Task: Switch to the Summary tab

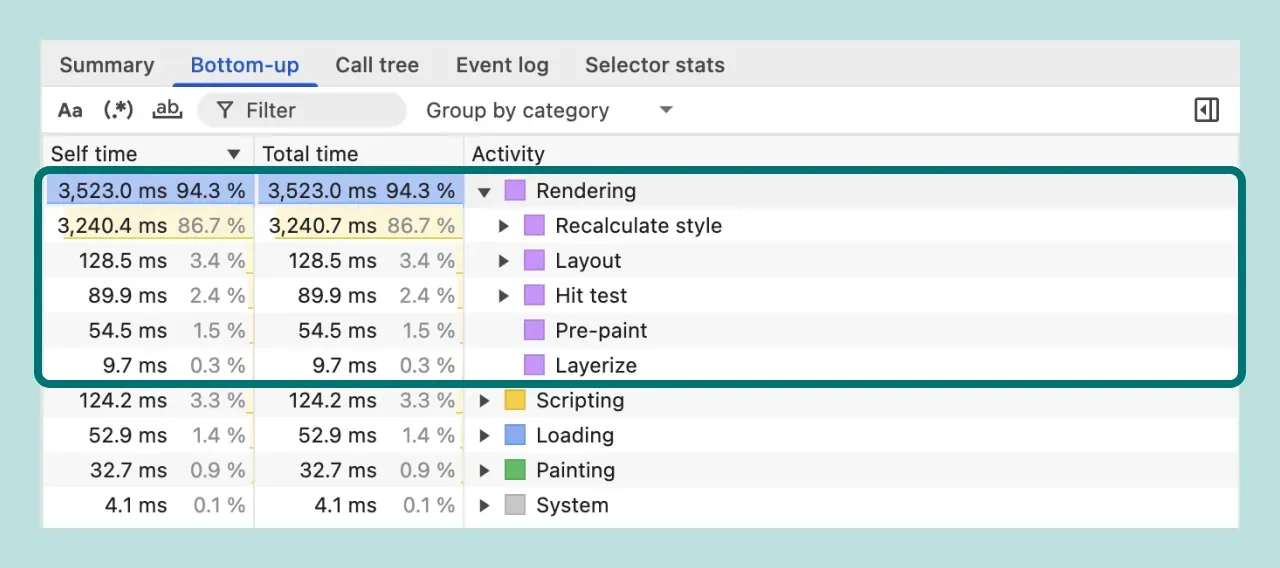Action: 107,65
